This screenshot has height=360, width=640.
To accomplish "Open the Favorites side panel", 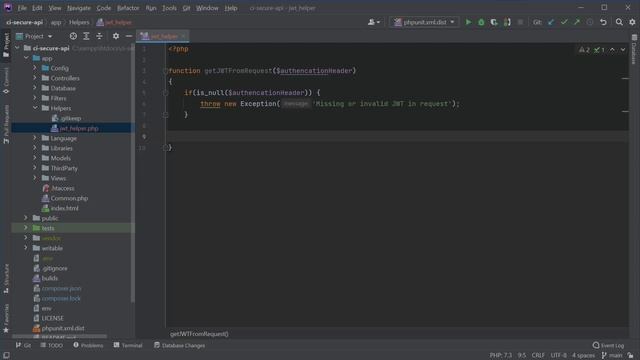I will (x=6, y=318).
